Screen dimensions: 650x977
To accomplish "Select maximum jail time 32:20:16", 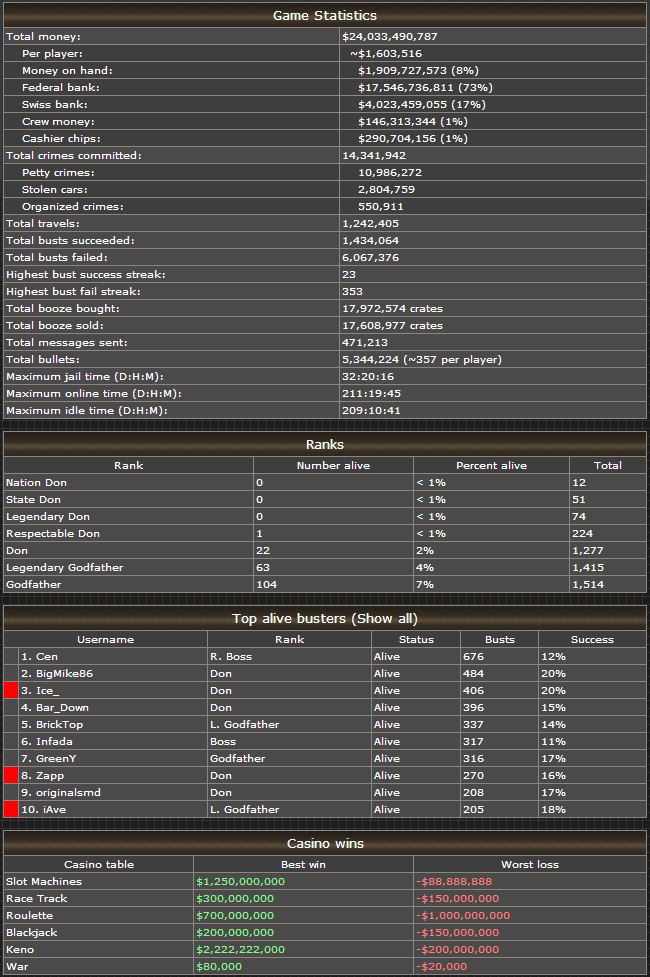I will tap(368, 376).
